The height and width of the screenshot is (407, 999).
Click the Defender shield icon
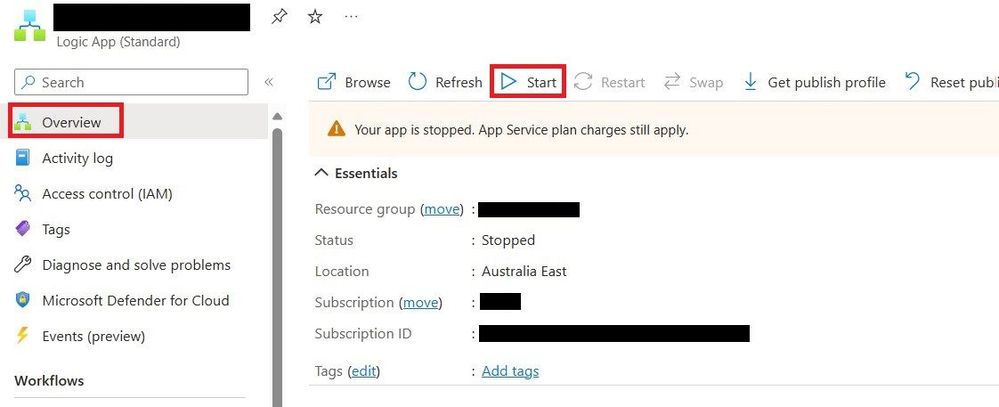(x=22, y=300)
